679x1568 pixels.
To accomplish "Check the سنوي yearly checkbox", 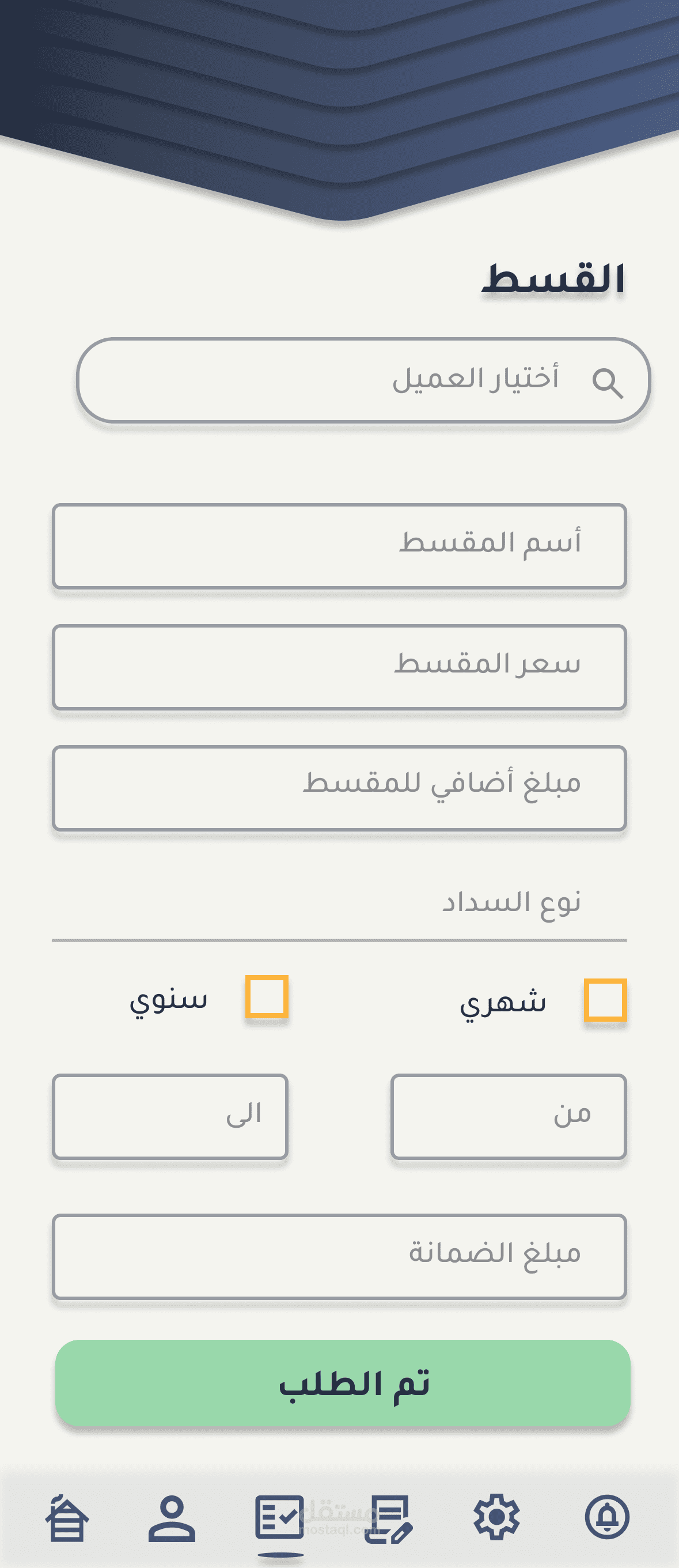I will [x=267, y=996].
